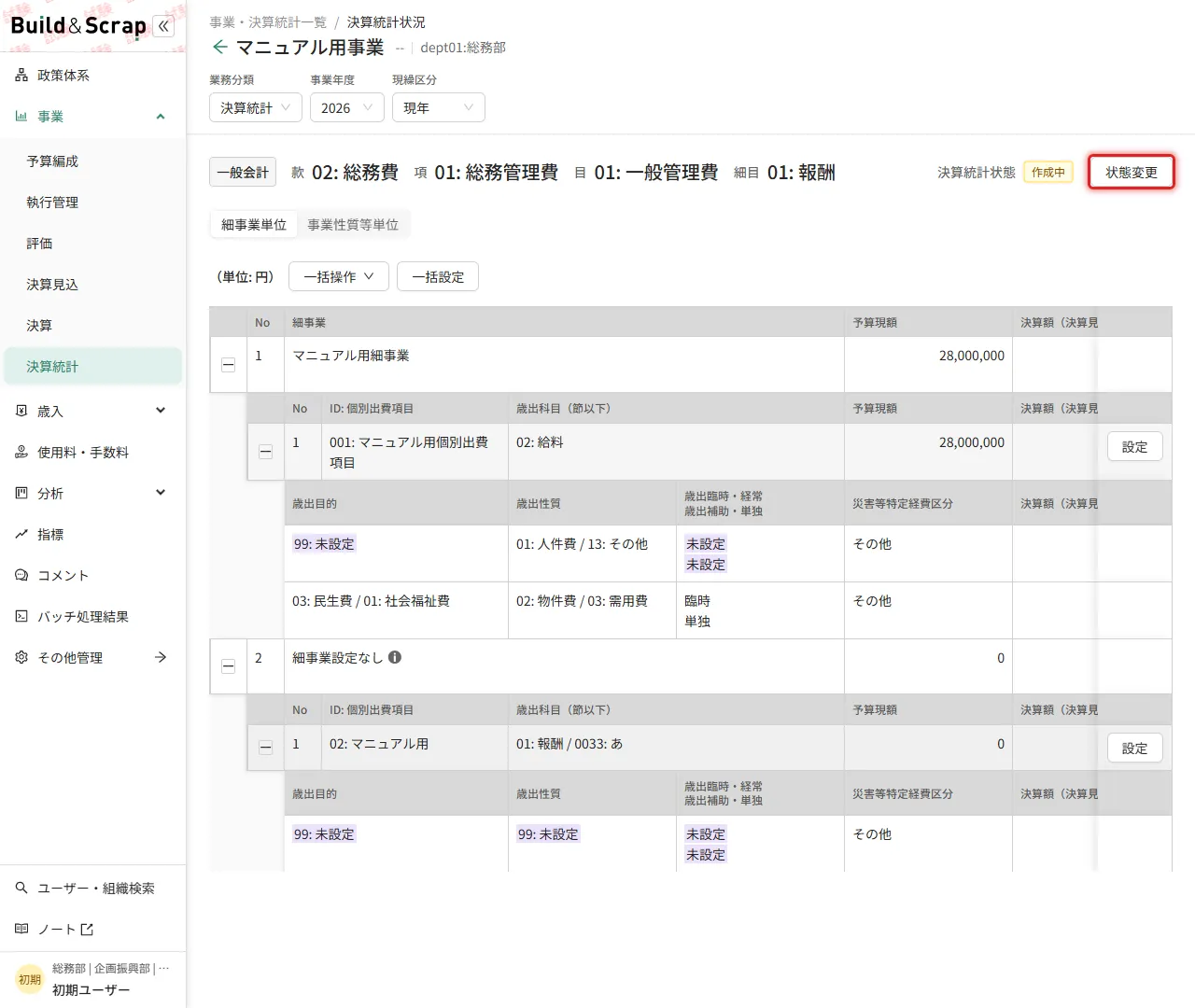Open the 事業年度 2026 dropdown

[347, 108]
